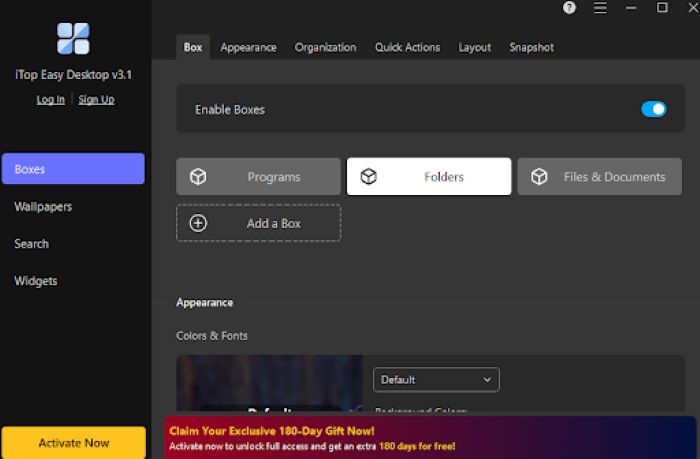Switch to the Appearance tab
700x459 pixels.
(248, 47)
